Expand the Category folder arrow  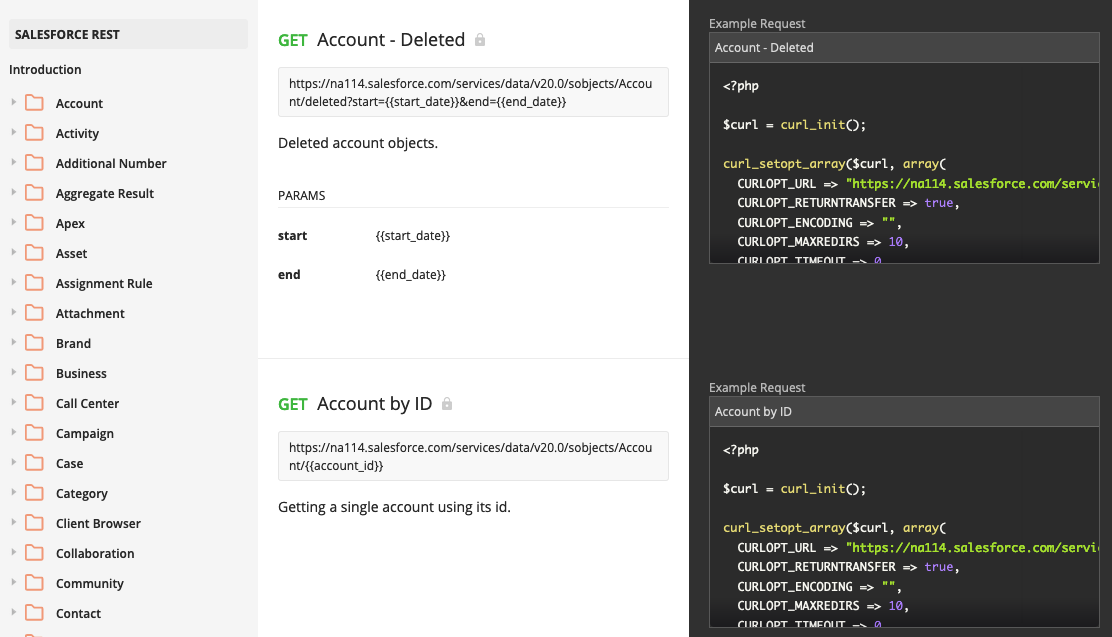coord(13,492)
